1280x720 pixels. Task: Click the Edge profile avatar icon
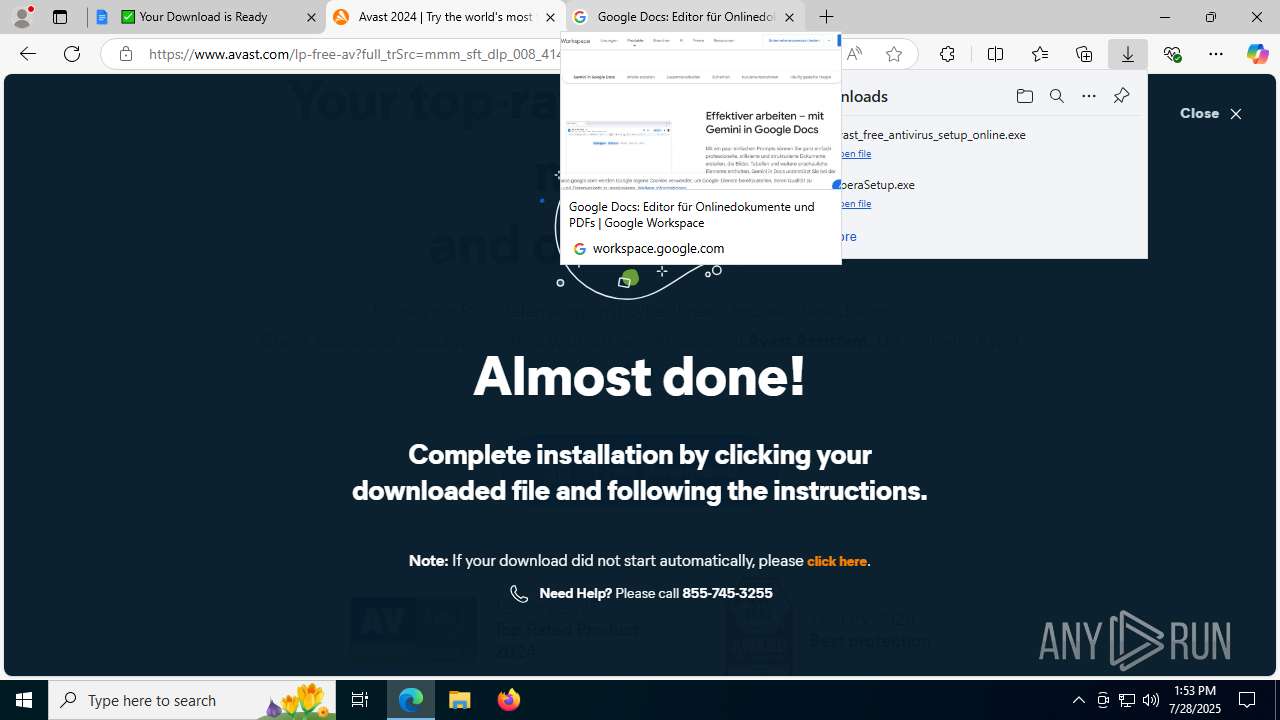[x=22, y=17]
